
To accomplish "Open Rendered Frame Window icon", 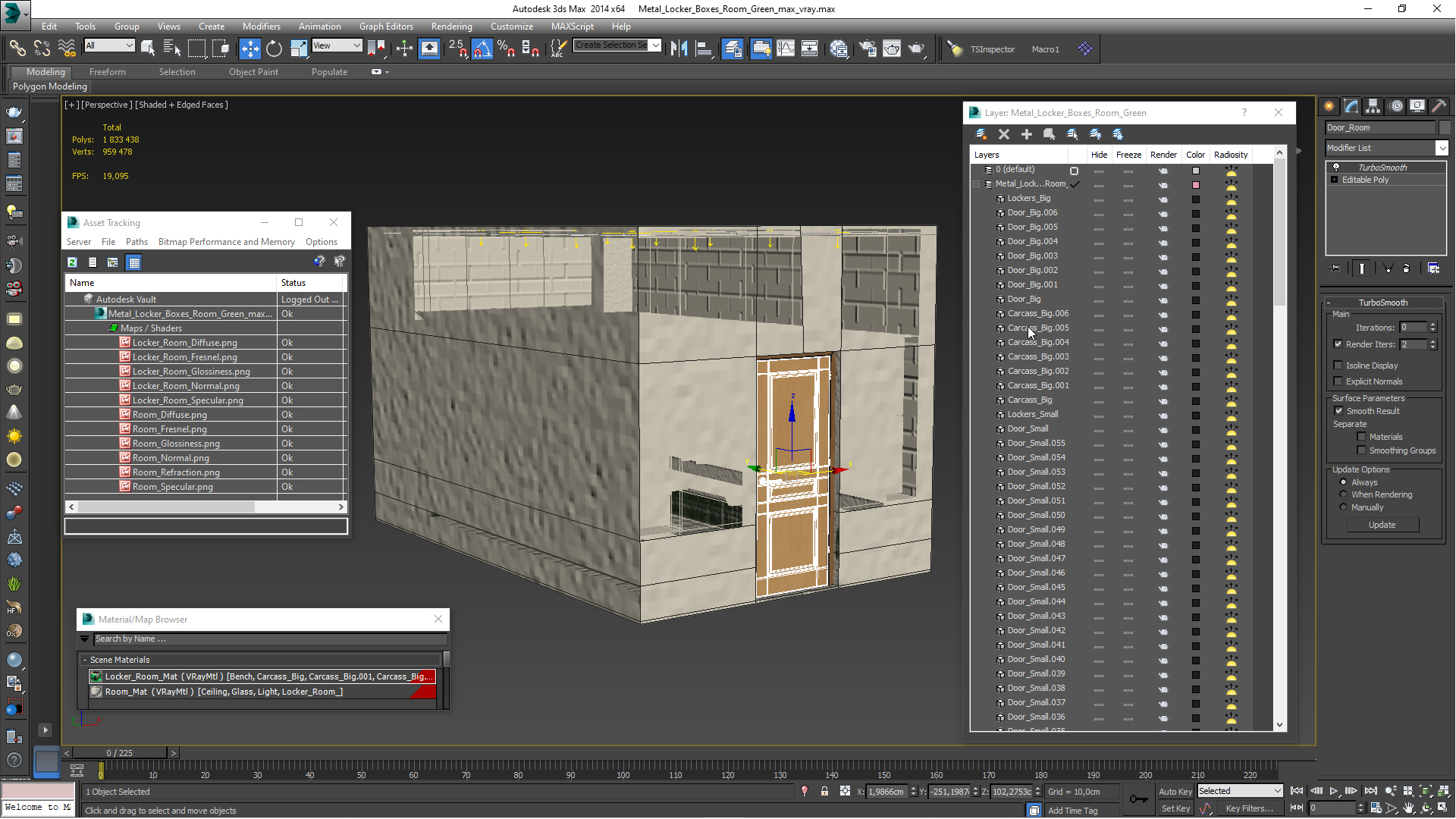I will coord(892,49).
